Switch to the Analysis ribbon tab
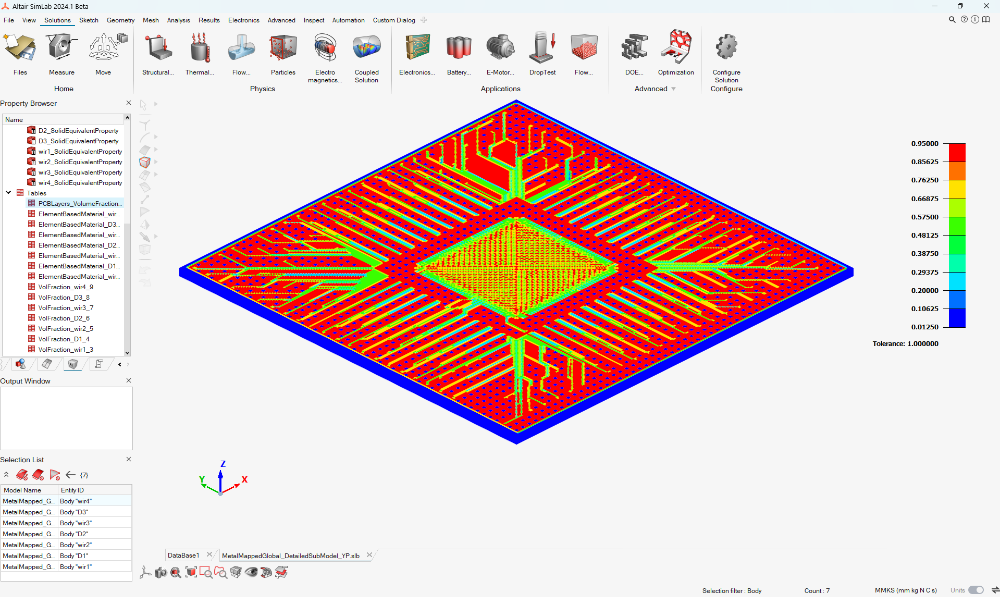This screenshot has height=597, width=1000. (179, 20)
